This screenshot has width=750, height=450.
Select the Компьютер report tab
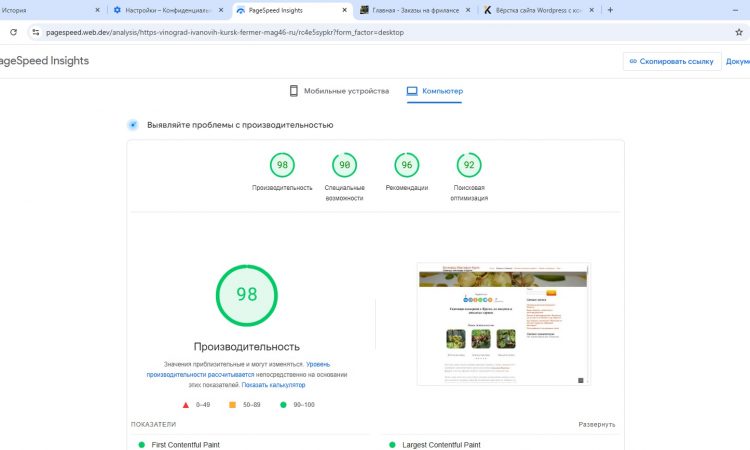coord(434,91)
